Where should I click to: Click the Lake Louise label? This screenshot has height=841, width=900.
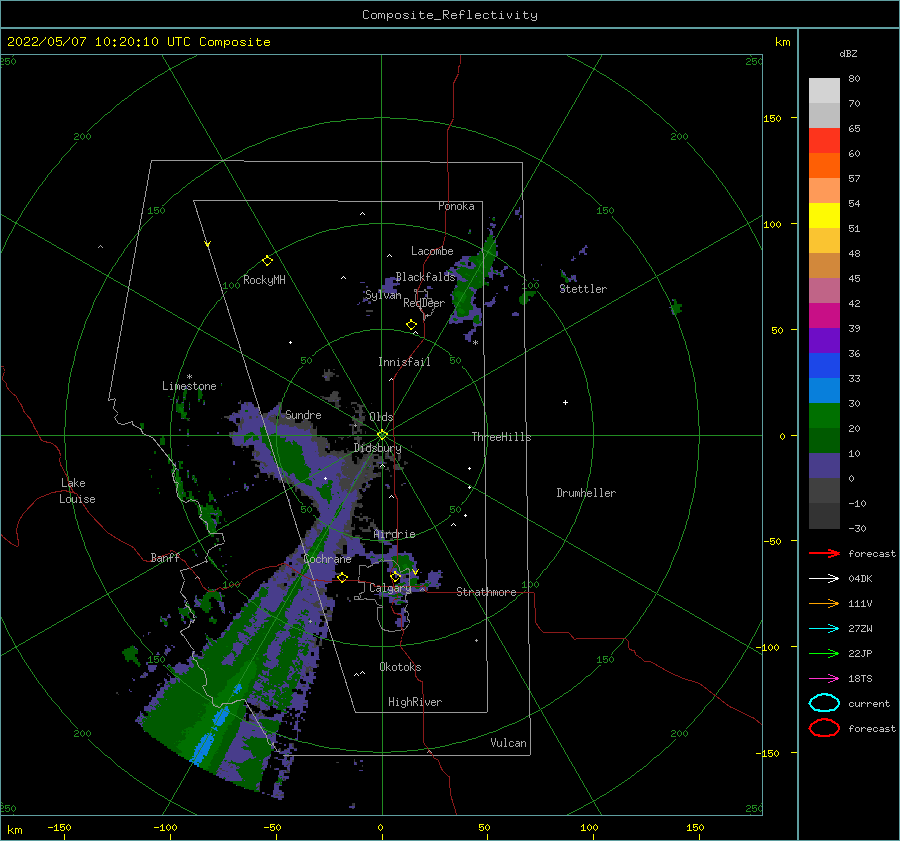pos(78,491)
